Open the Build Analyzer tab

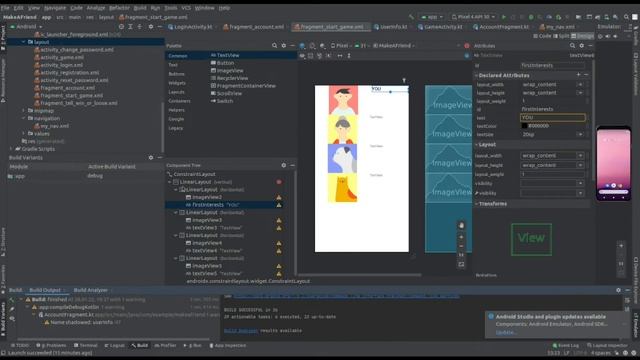point(90,290)
